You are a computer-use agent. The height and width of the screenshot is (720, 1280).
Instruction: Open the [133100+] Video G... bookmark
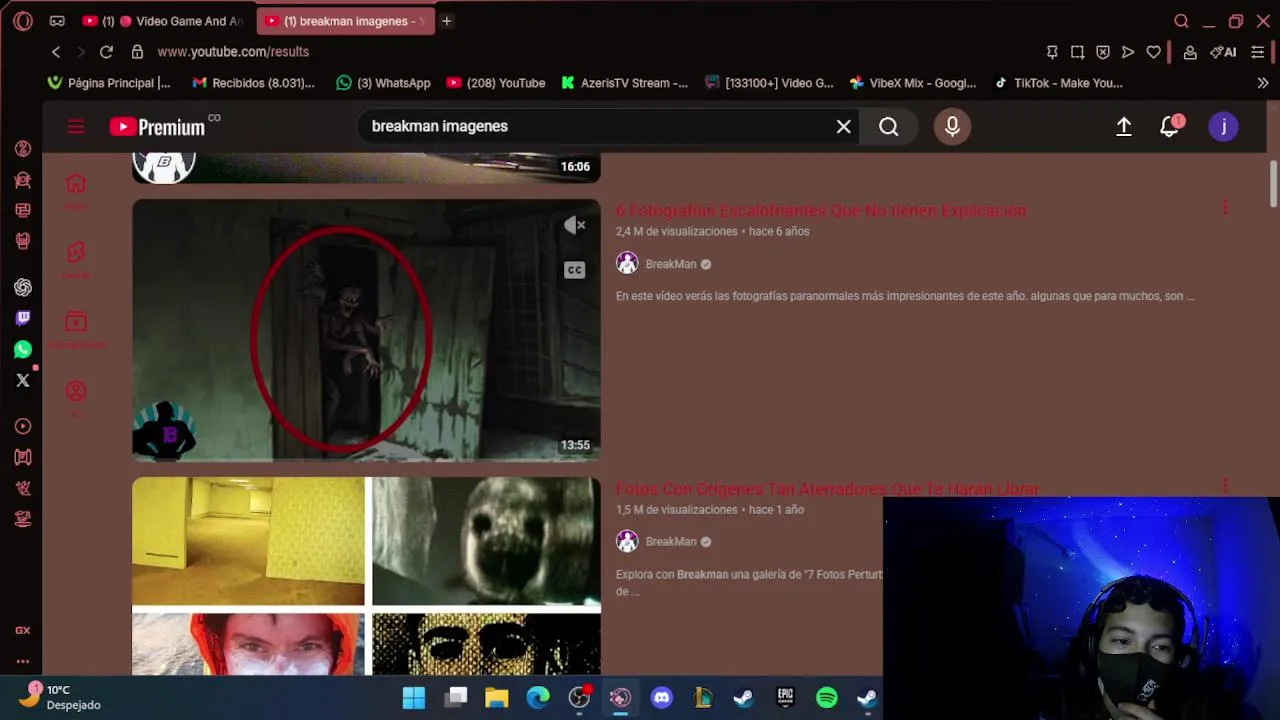[x=769, y=83]
